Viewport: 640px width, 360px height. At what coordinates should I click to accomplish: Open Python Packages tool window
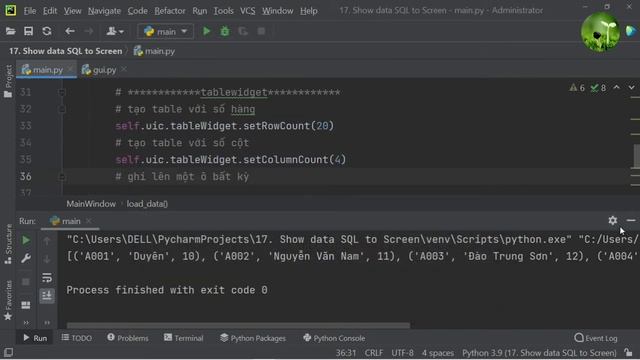tap(253, 338)
